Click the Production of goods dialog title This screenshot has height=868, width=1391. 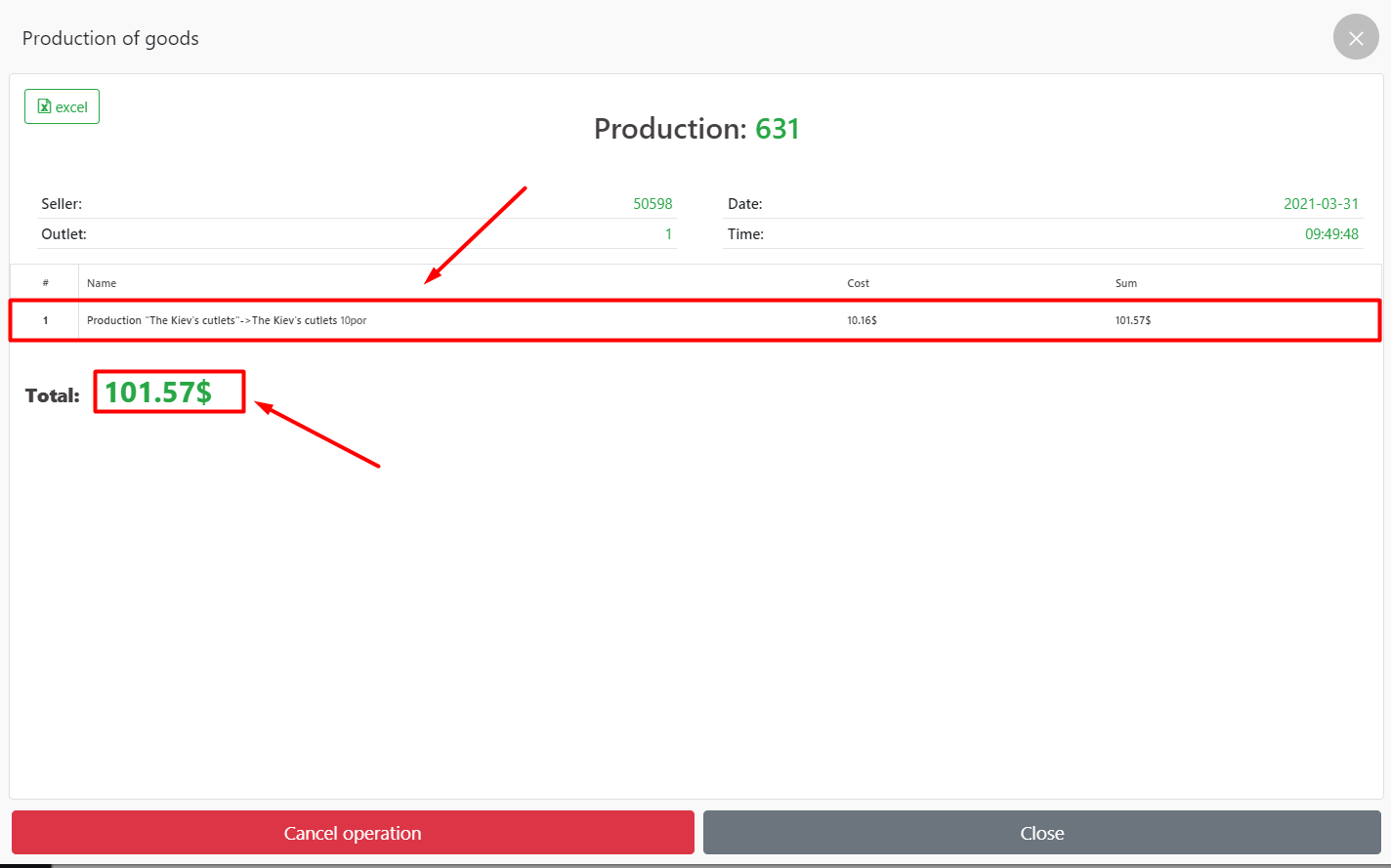[110, 38]
